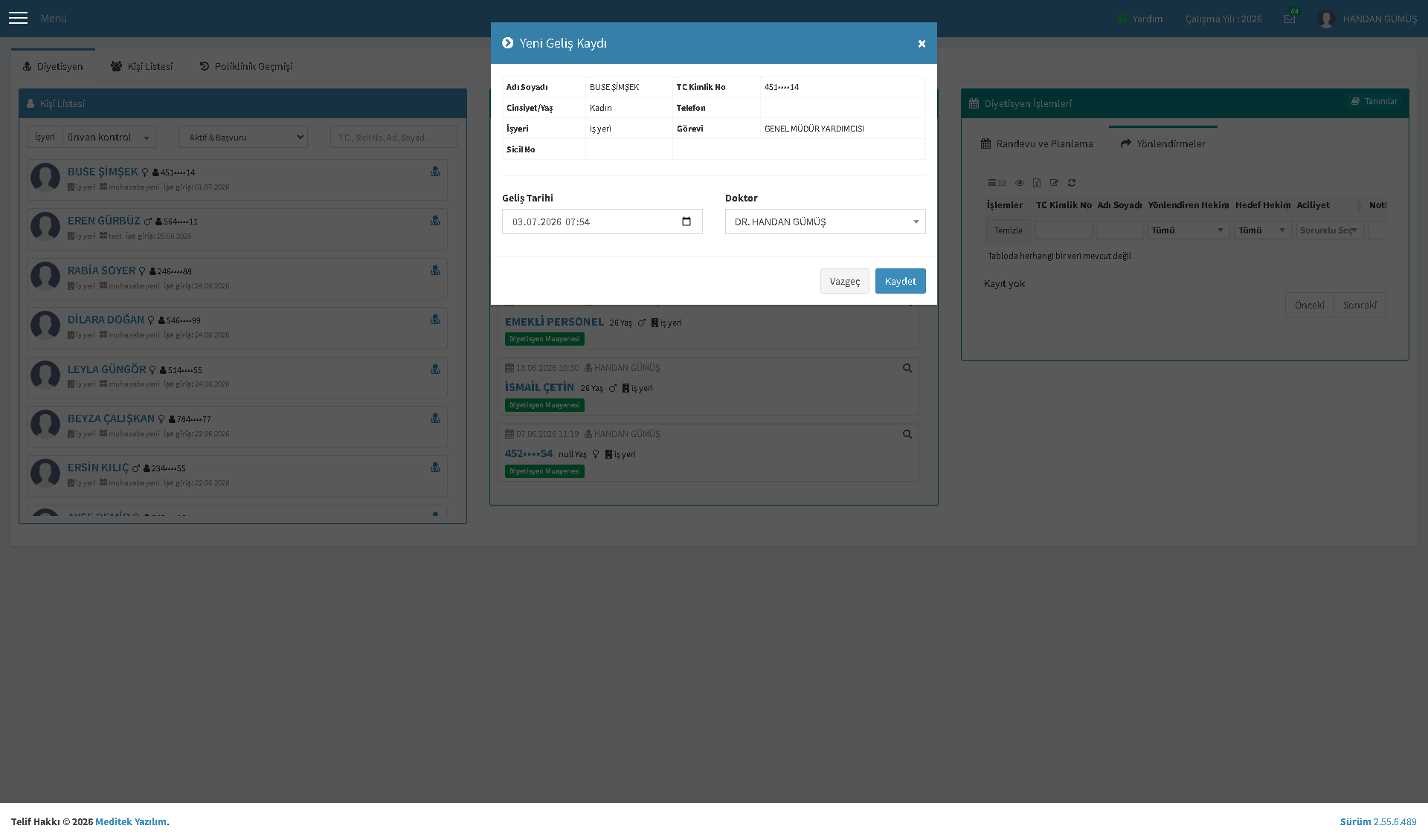Open EMEKLİ PERSONEL record link
Screen dimensions: 1428x840
point(554,322)
